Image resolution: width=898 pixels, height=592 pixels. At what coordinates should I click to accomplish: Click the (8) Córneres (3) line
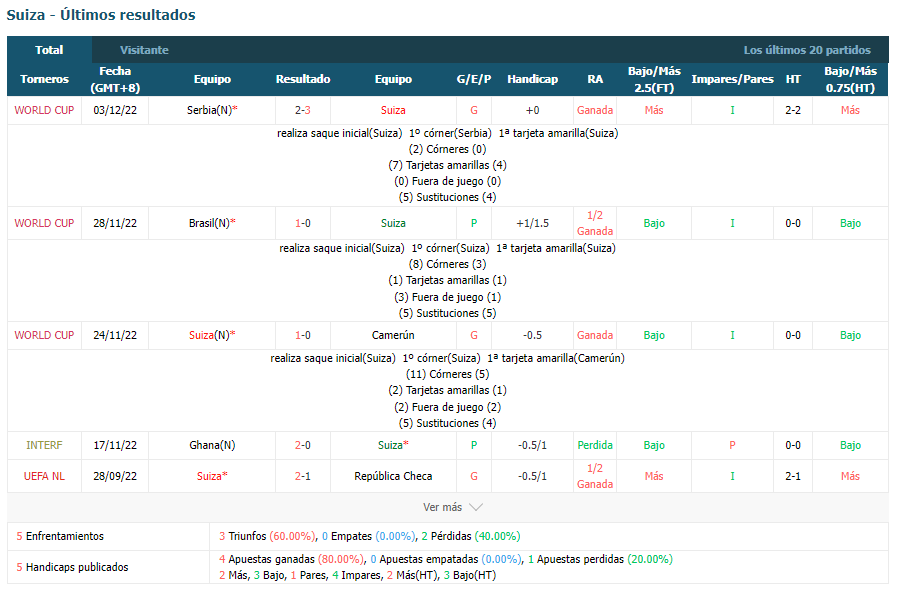pyautogui.click(x=447, y=264)
